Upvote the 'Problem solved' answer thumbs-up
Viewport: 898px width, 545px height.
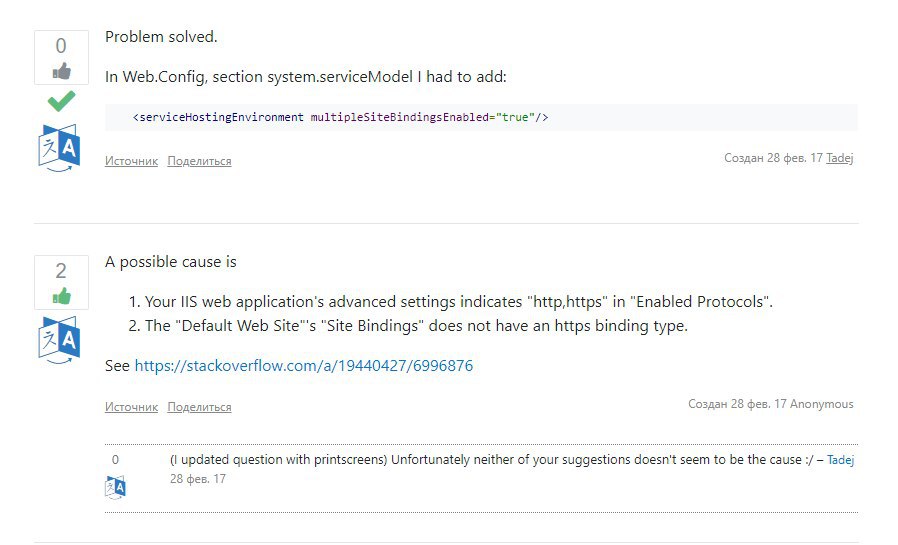(x=61, y=71)
